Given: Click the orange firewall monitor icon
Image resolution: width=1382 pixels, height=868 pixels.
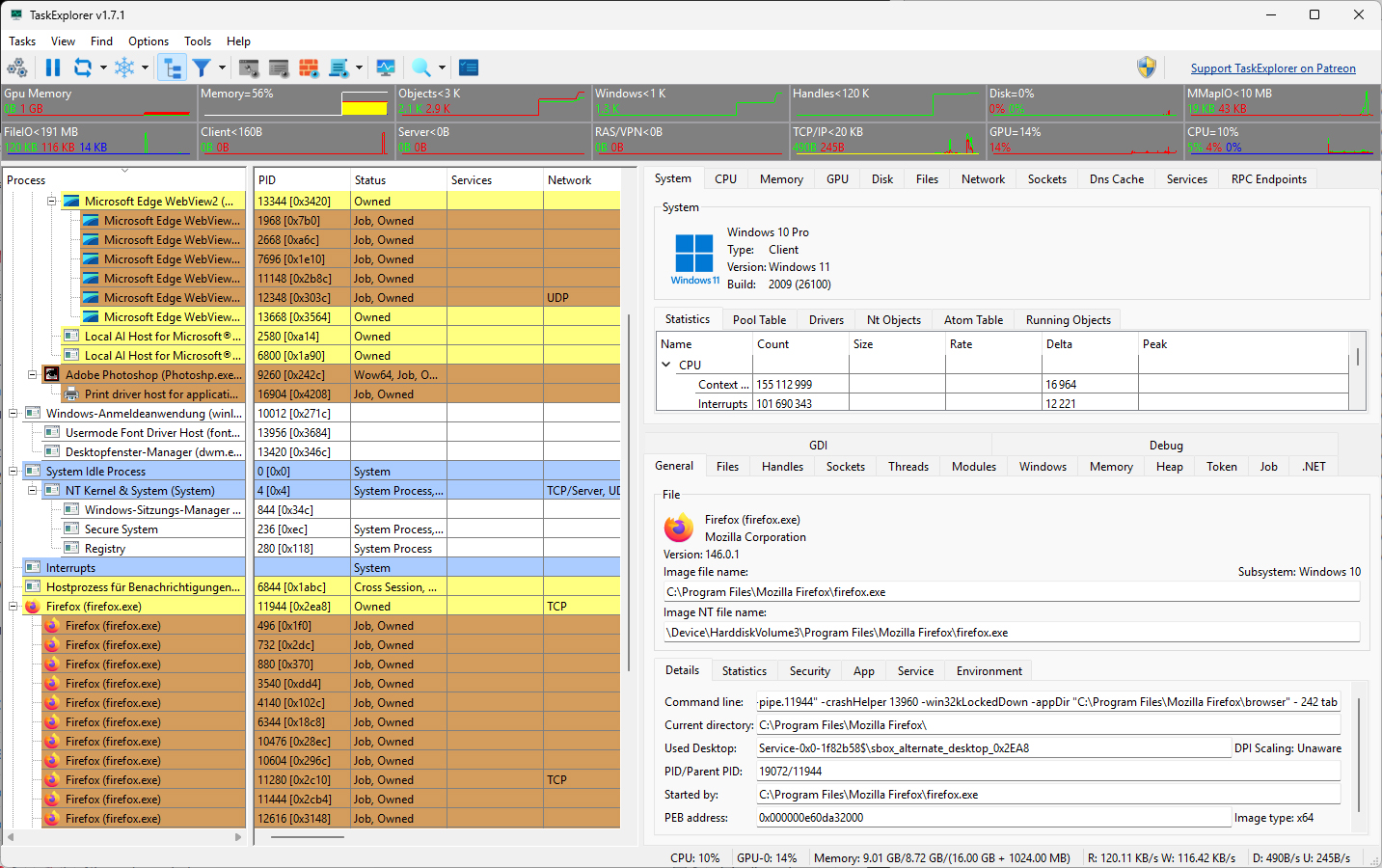Looking at the screenshot, I should tap(309, 68).
